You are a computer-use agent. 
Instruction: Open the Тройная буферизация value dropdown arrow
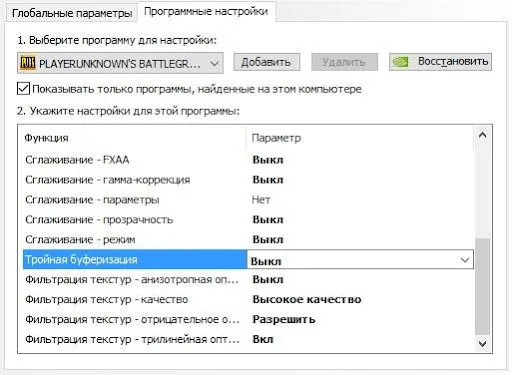pyautogui.click(x=465, y=260)
